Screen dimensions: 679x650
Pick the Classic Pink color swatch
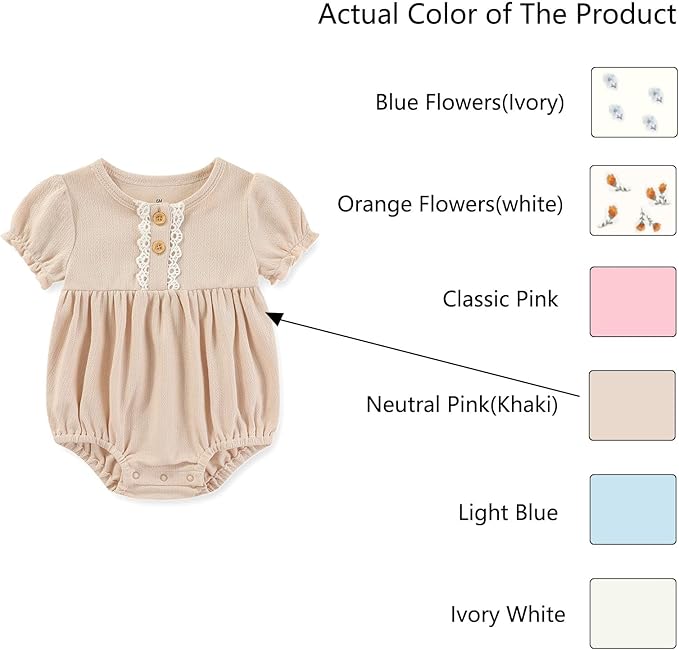coord(633,301)
